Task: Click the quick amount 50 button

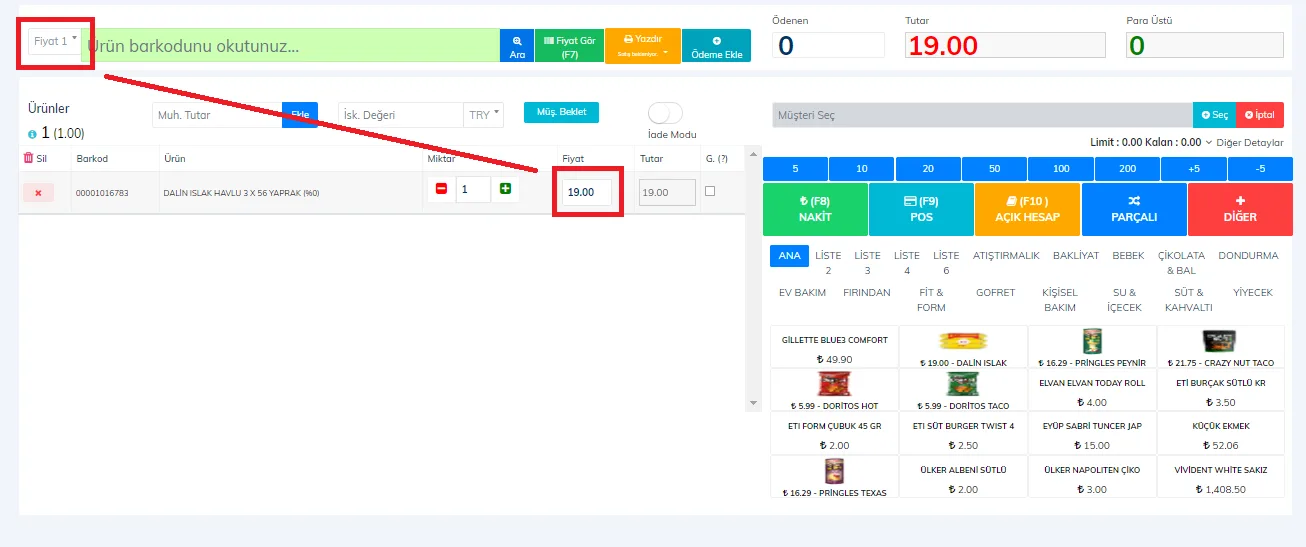Action: pyautogui.click(x=994, y=169)
